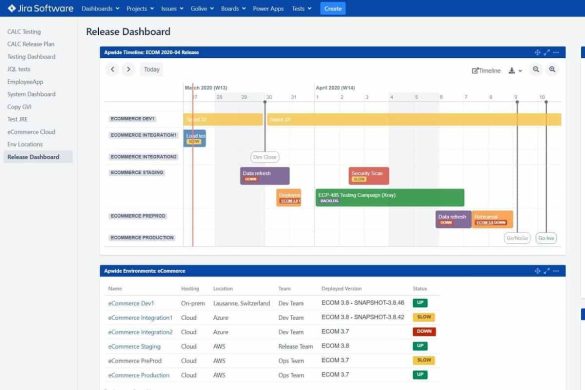Screen dimensions: 585x390
Task: Open JQL tests in sidebar
Action: (x=19, y=69)
